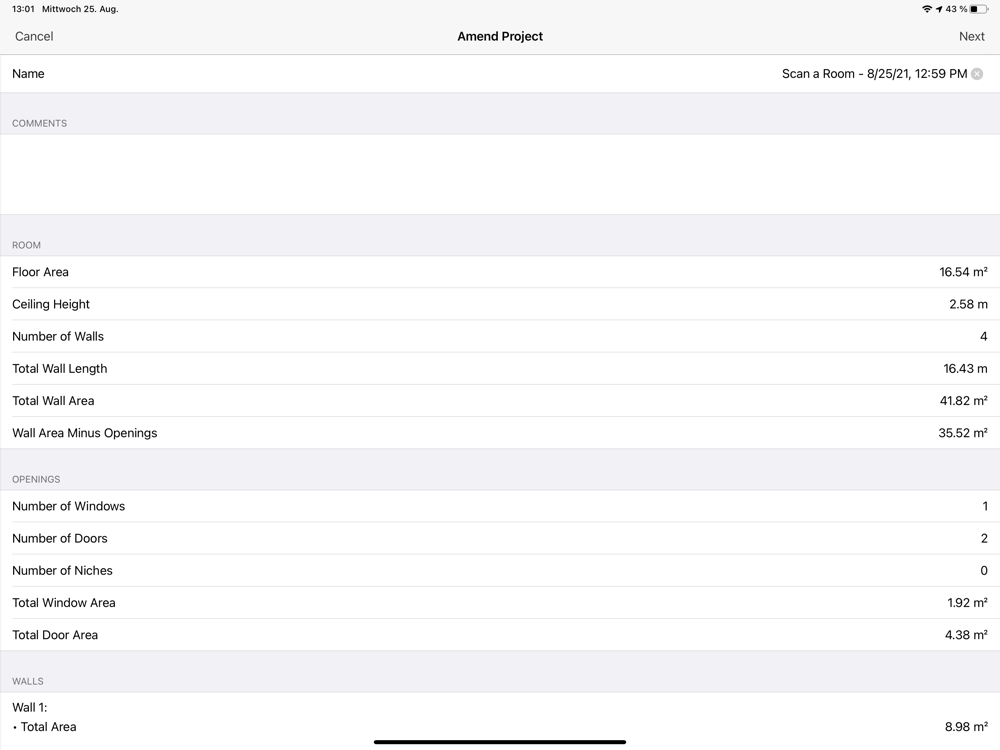The width and height of the screenshot is (1000, 750).
Task: Tap into the Comments text area
Action: coord(500,174)
